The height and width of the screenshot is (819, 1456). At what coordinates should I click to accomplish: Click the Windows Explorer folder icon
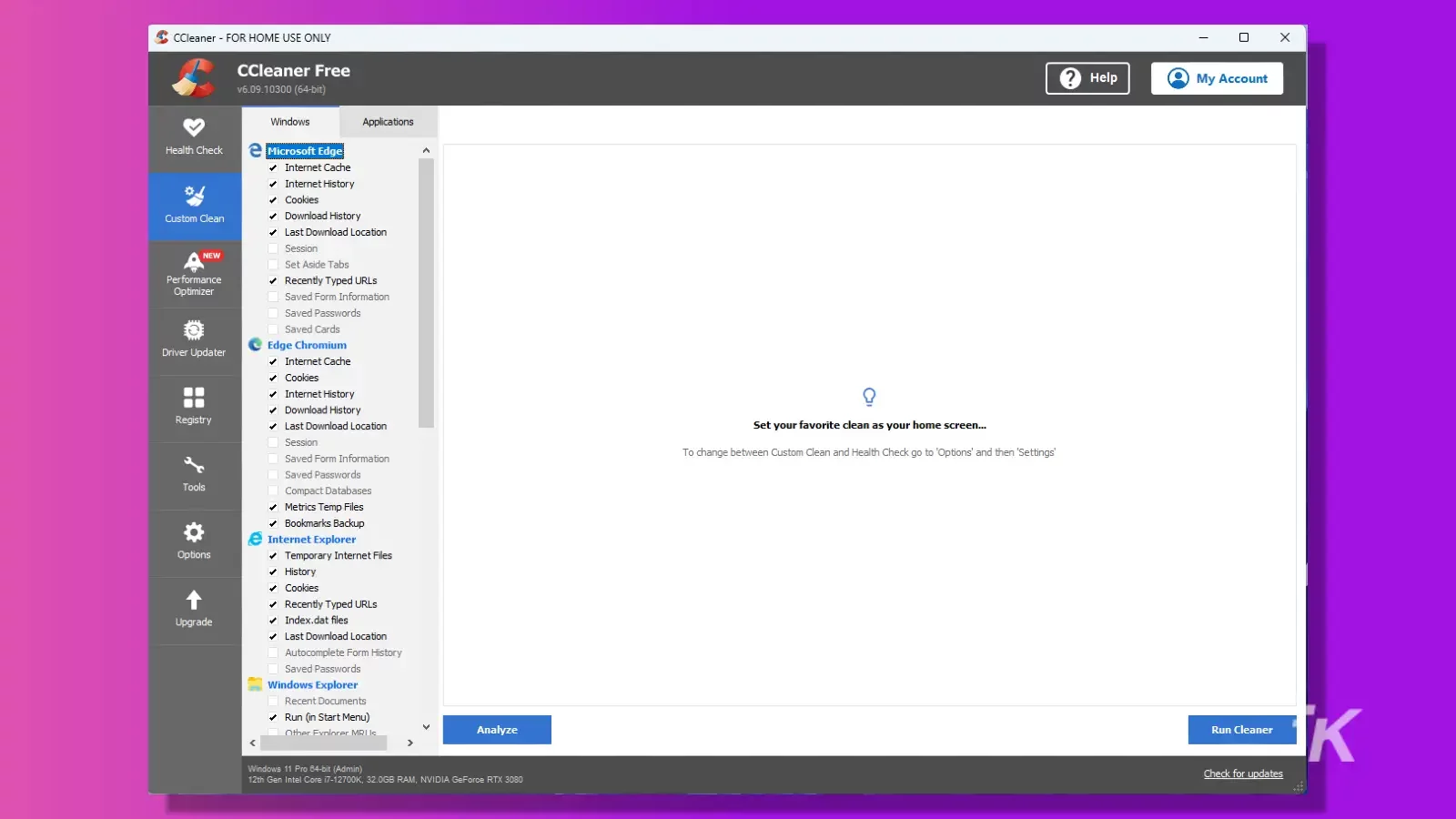click(x=256, y=684)
